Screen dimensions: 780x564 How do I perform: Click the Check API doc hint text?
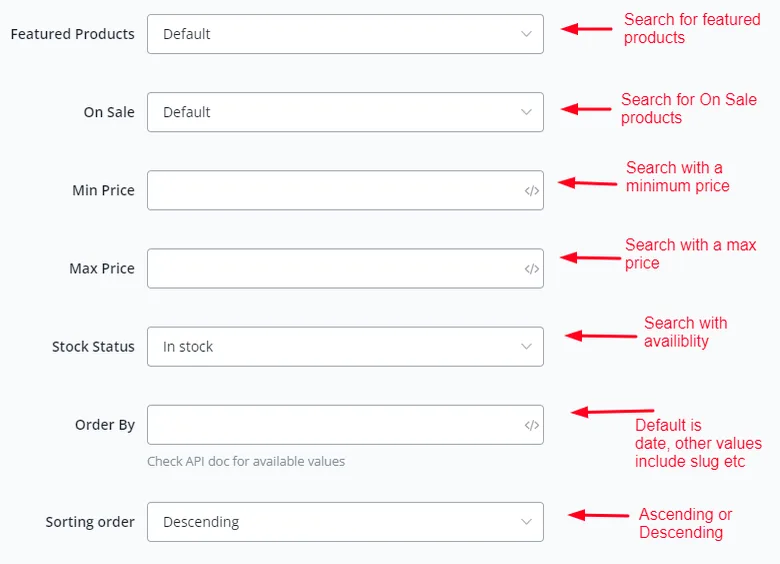click(246, 462)
